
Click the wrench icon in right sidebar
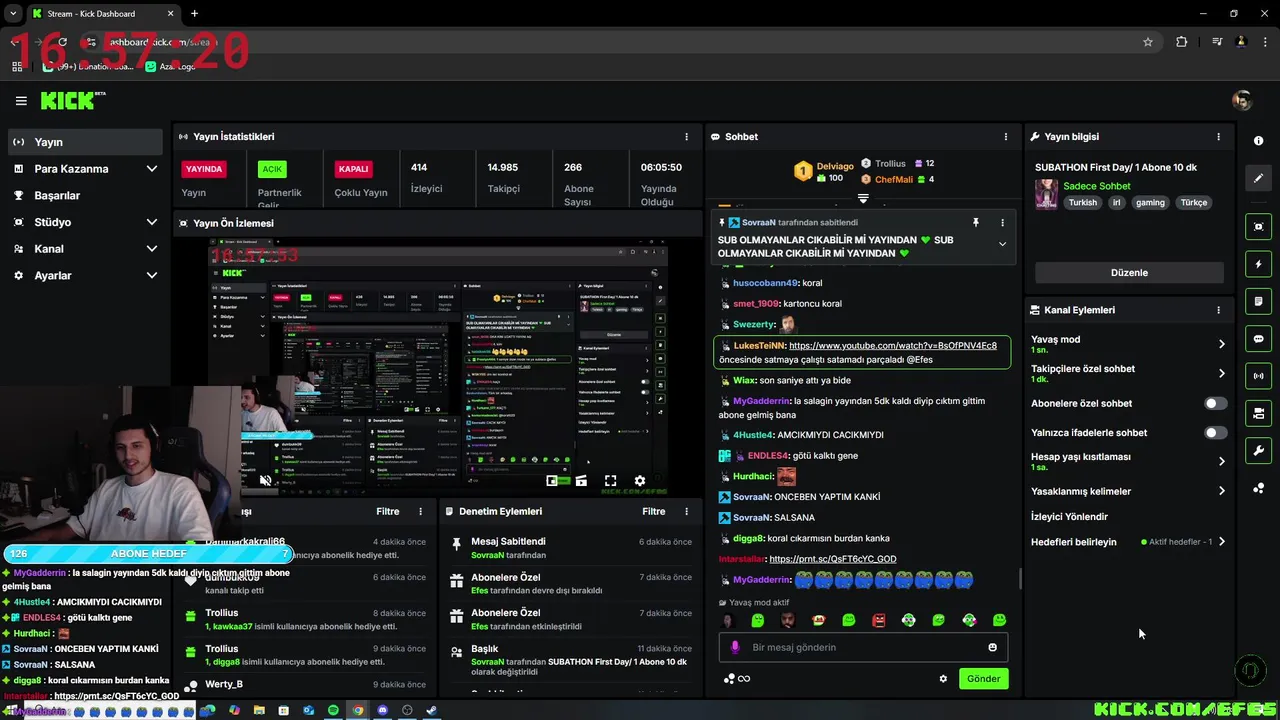click(x=1258, y=451)
